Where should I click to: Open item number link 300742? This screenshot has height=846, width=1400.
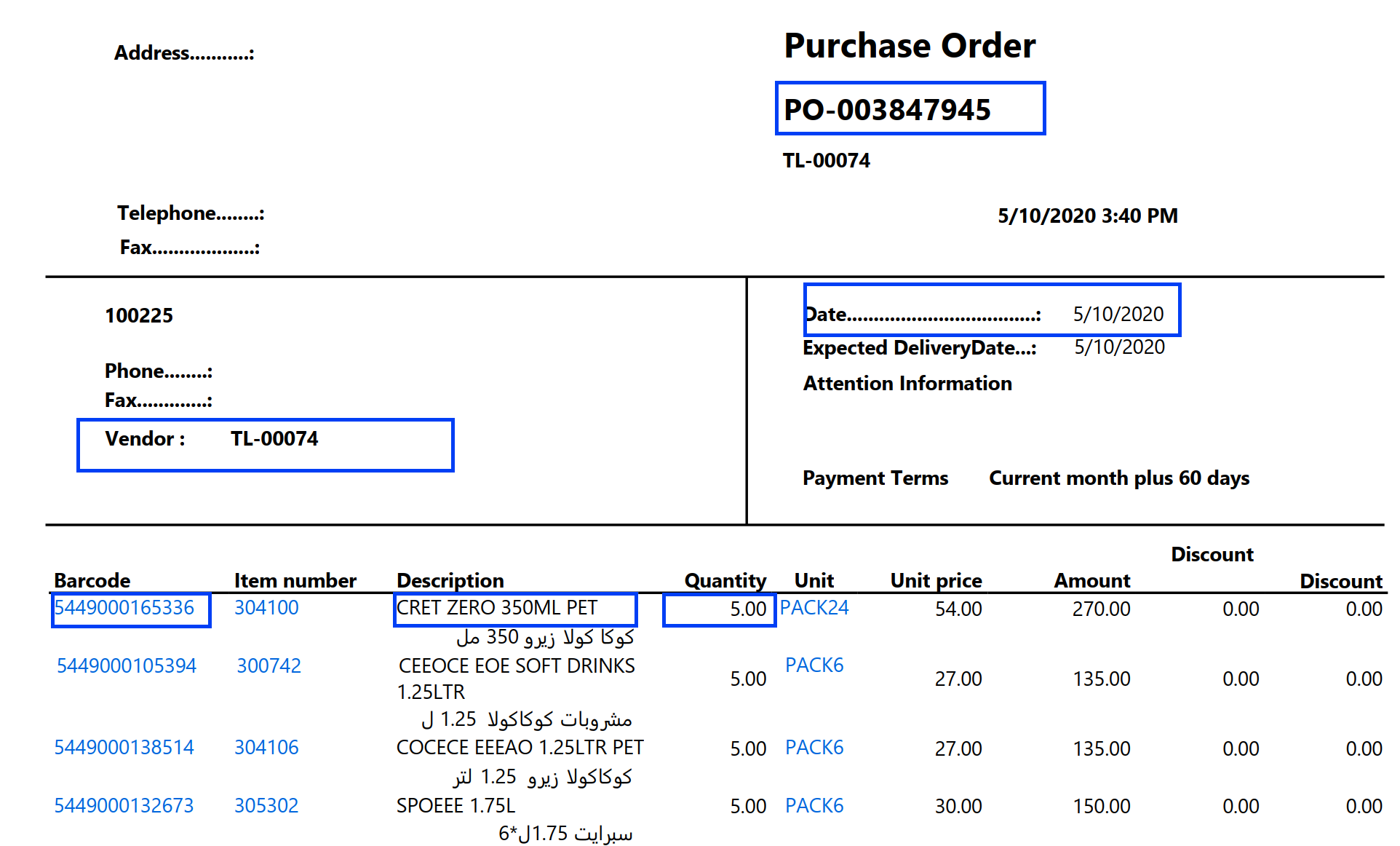pos(269,666)
